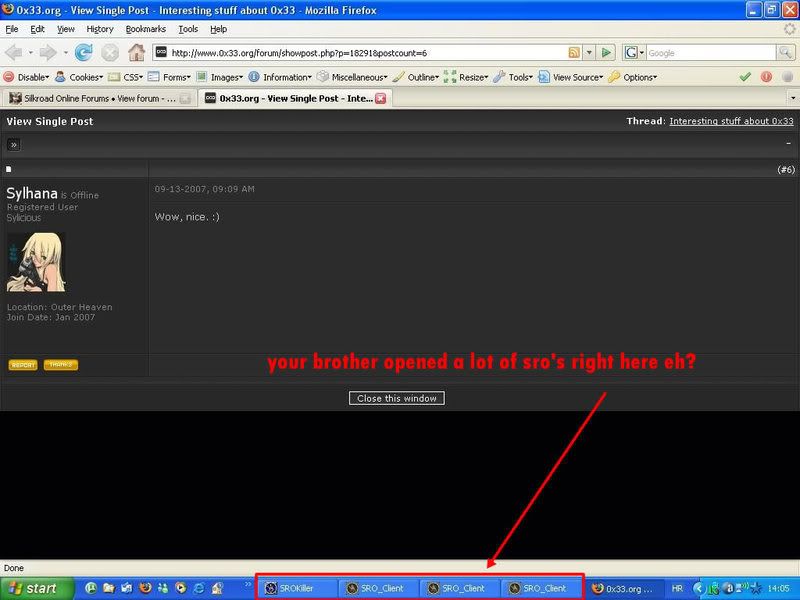800x600 pixels.
Task: Click the Google search input field
Action: pyautogui.click(x=711, y=53)
